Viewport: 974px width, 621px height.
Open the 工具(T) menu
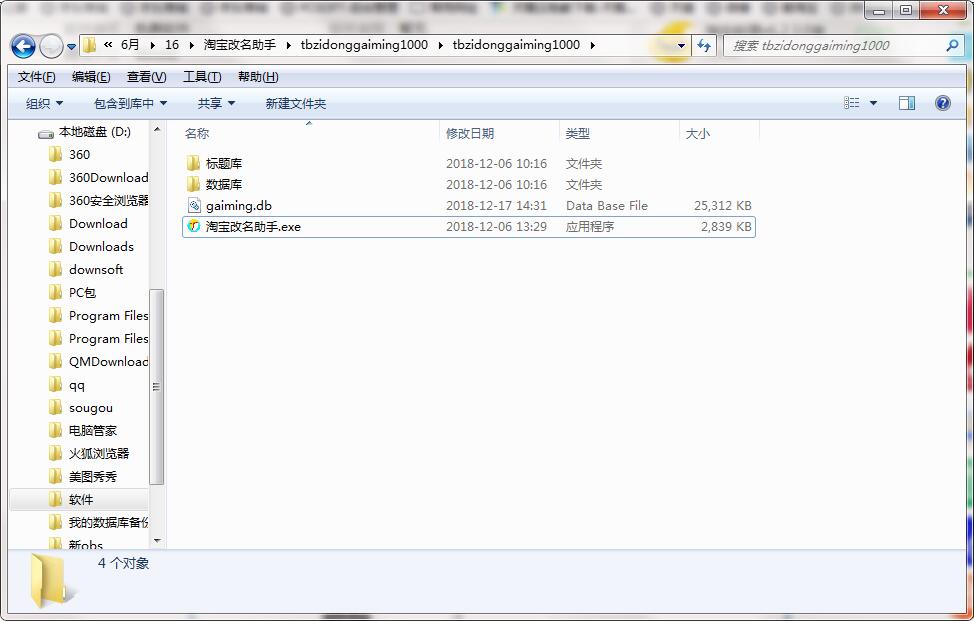point(202,77)
